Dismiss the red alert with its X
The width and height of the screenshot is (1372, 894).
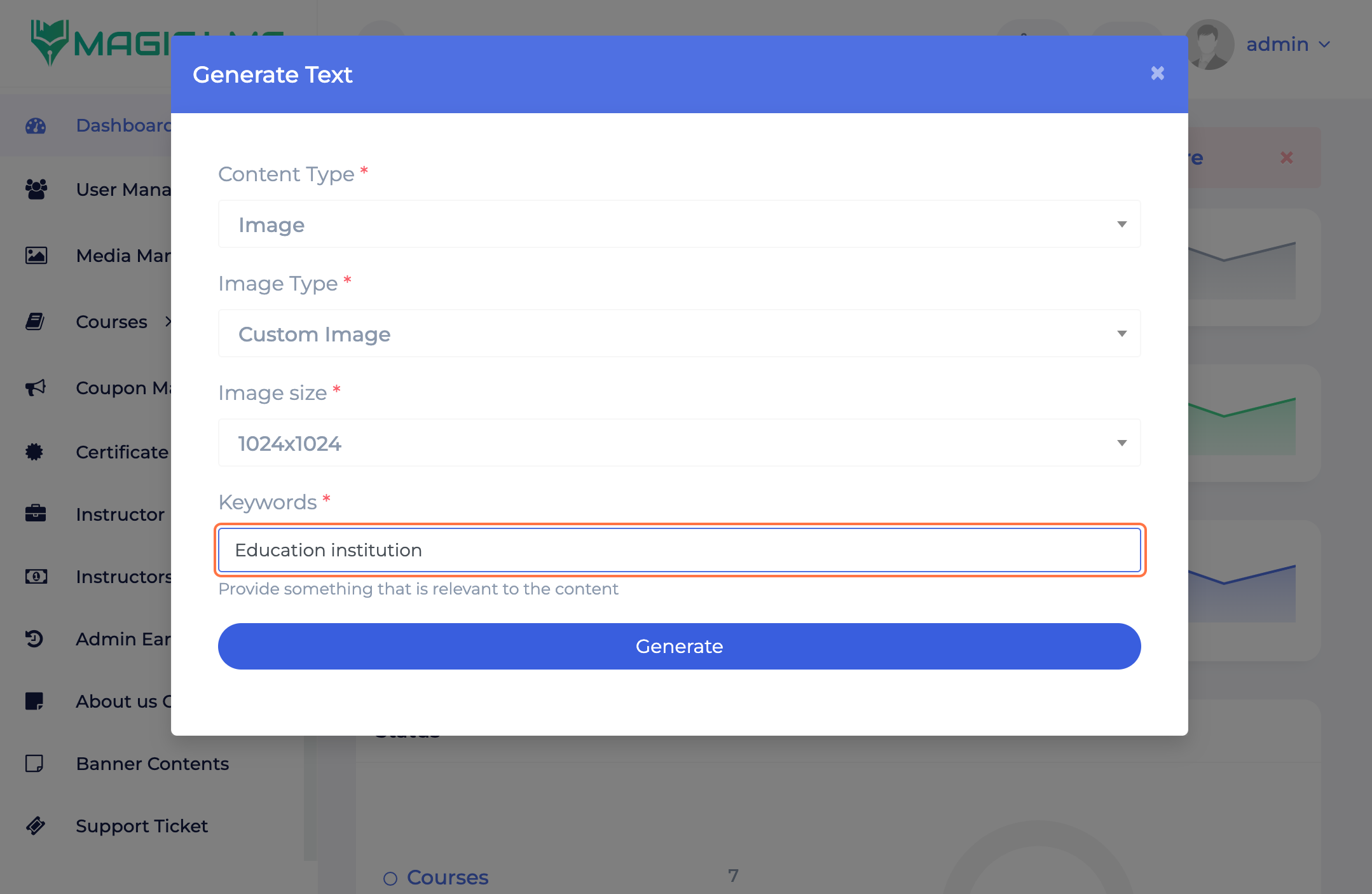[1287, 157]
